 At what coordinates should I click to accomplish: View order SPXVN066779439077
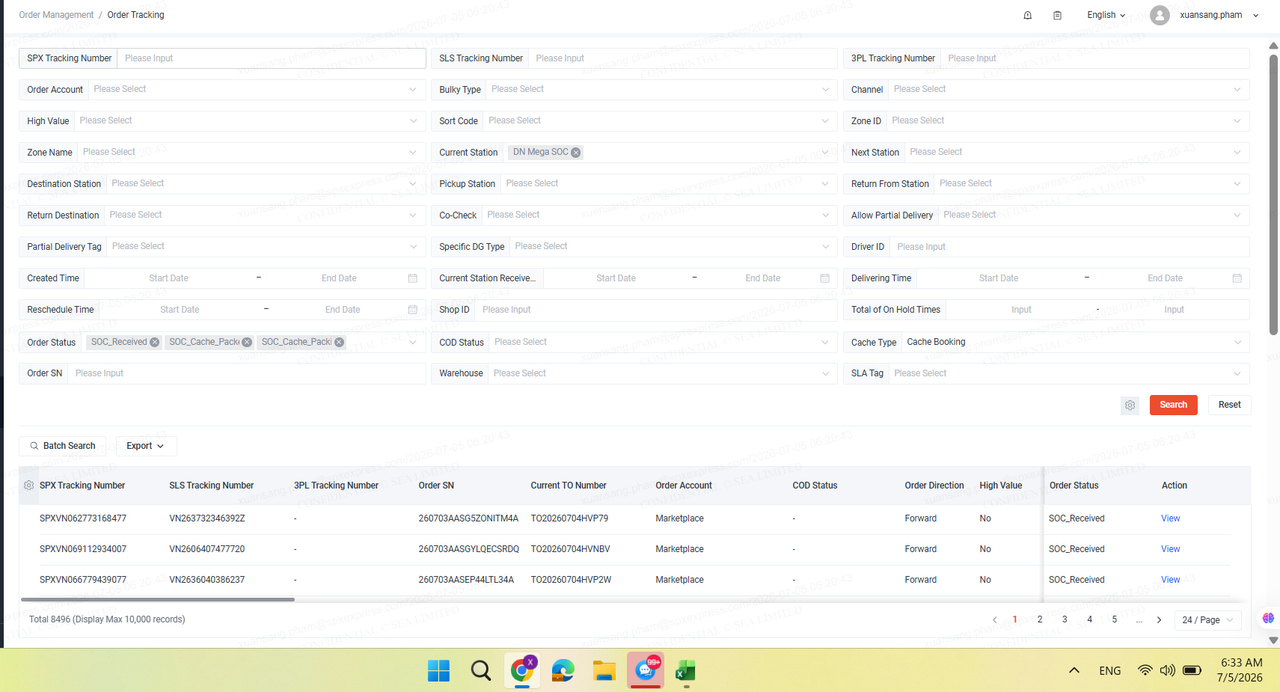[x=1170, y=580]
